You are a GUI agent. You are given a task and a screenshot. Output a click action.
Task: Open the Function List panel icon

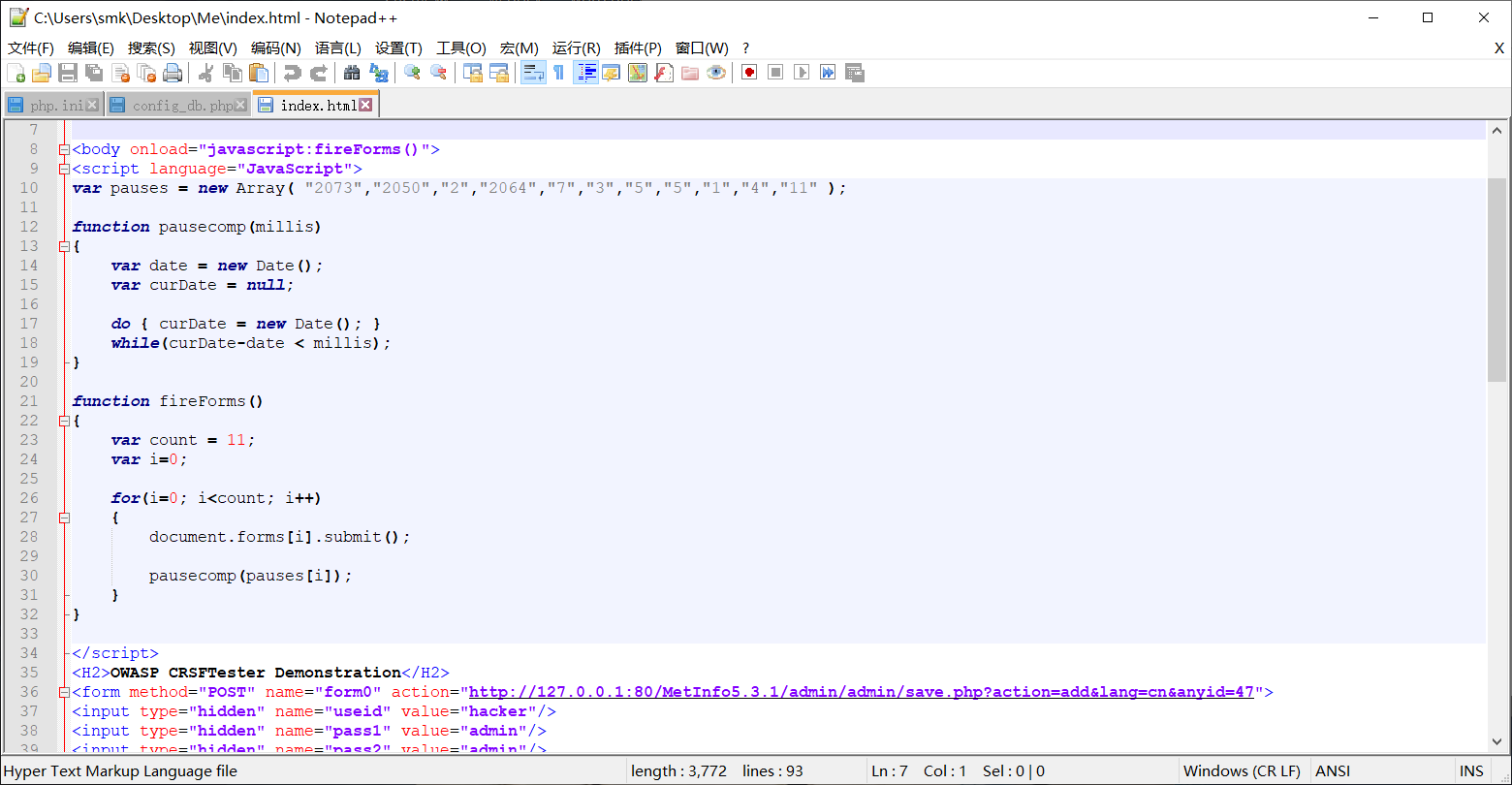point(664,73)
